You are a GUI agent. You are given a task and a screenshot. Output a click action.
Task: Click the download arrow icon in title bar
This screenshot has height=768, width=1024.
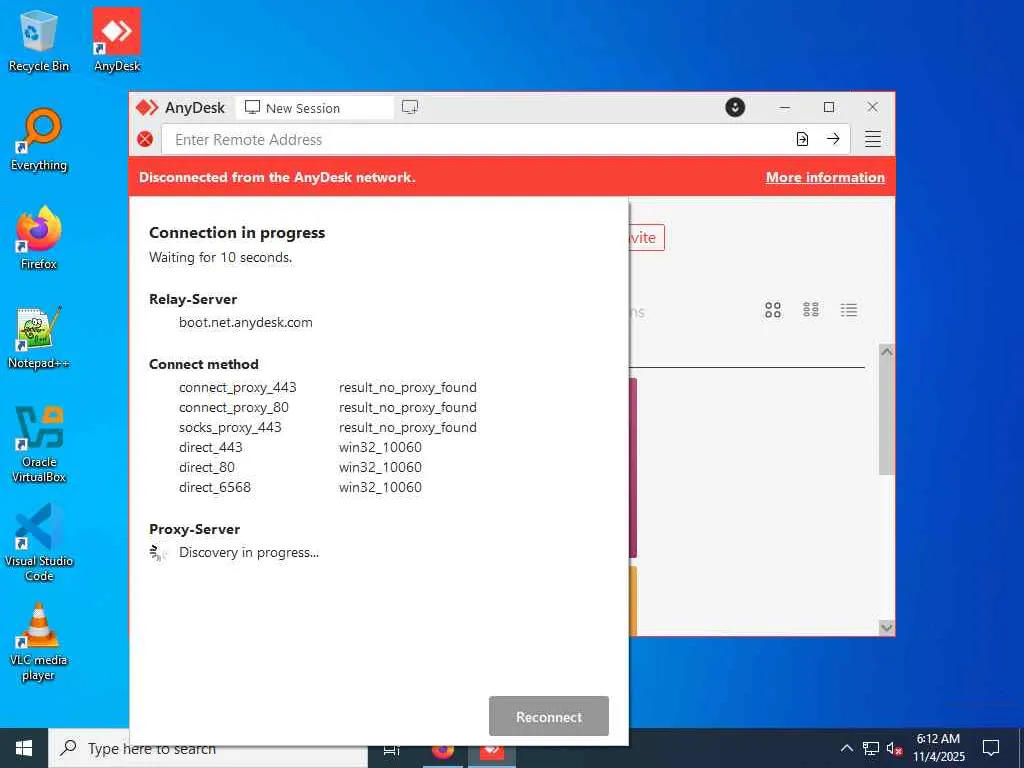coord(735,107)
